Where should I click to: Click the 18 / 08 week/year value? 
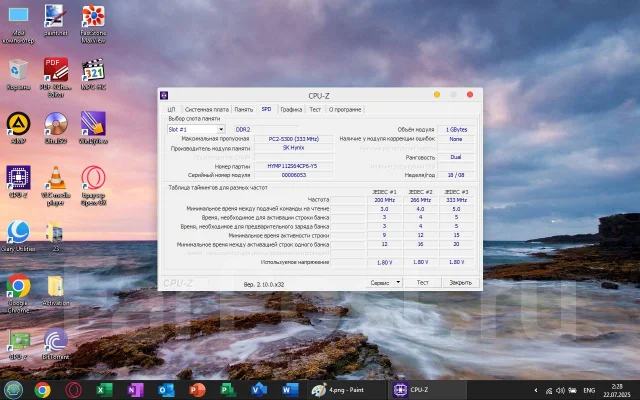click(456, 175)
